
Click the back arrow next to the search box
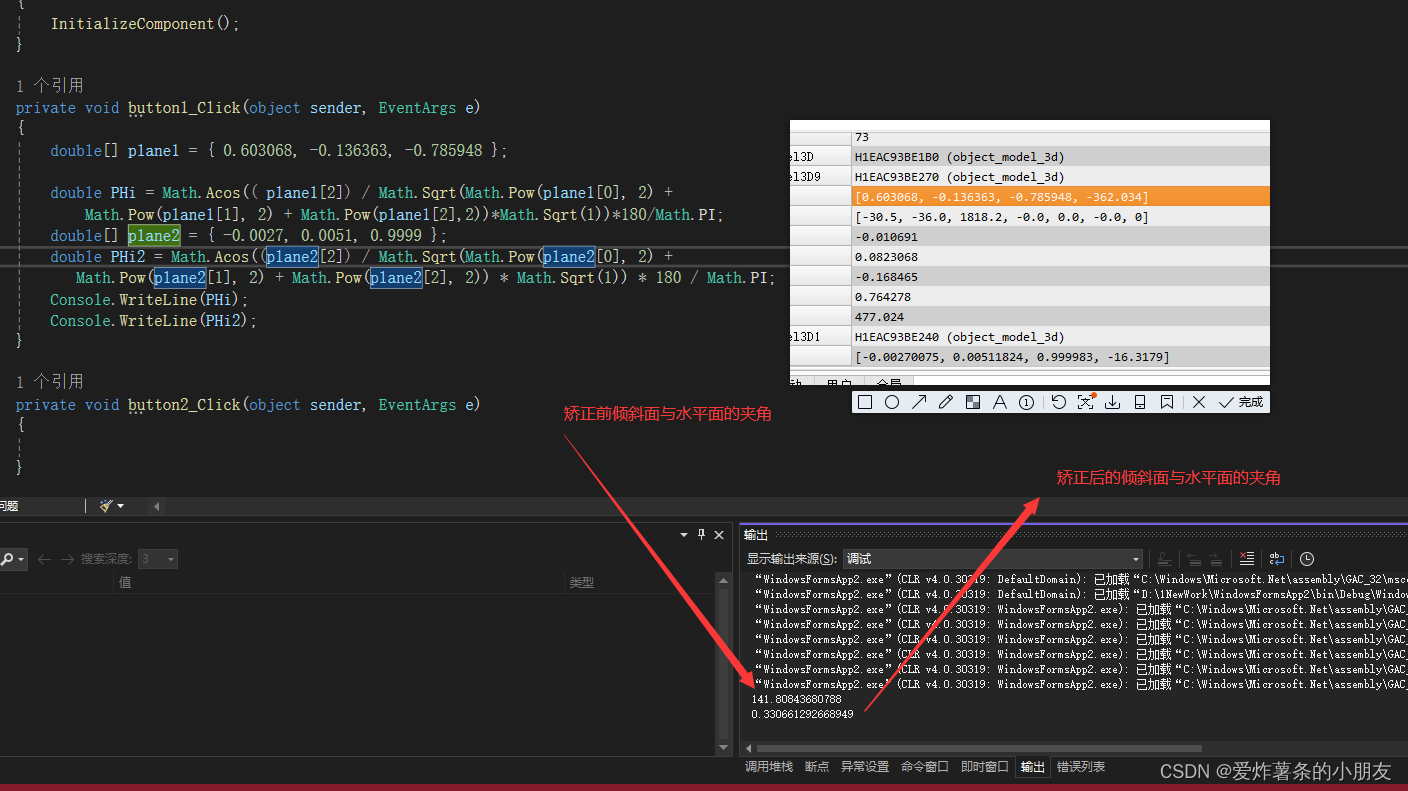coord(44,559)
